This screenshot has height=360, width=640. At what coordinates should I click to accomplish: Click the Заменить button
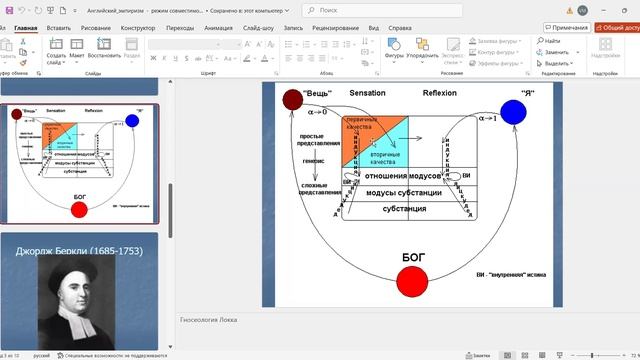coord(553,52)
